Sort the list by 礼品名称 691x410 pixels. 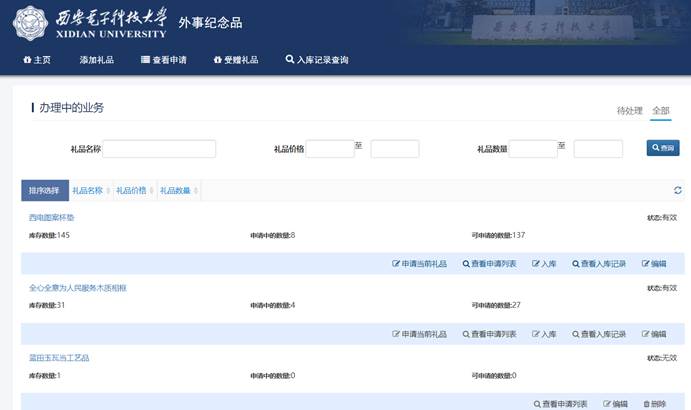[90, 190]
